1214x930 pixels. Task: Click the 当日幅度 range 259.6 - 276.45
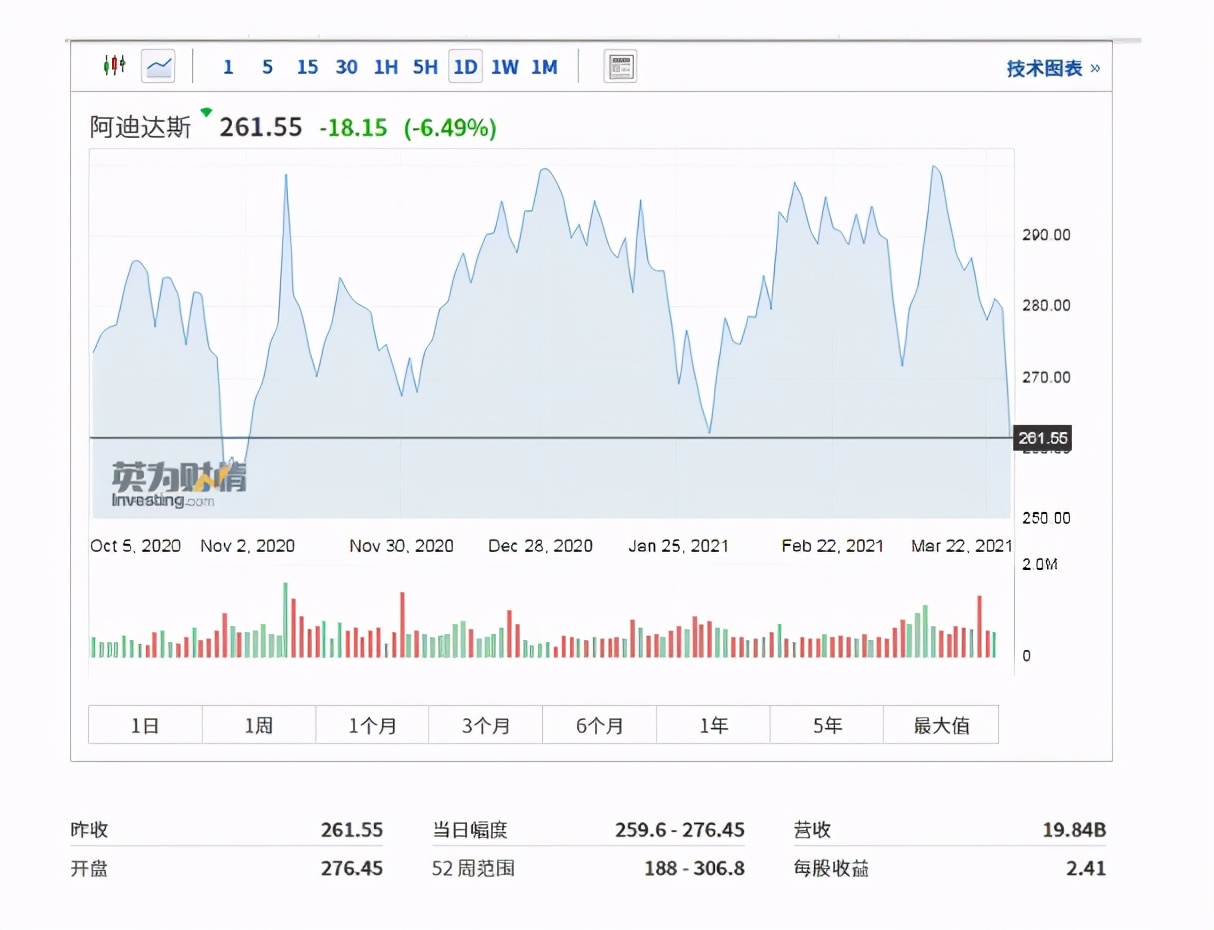(680, 830)
